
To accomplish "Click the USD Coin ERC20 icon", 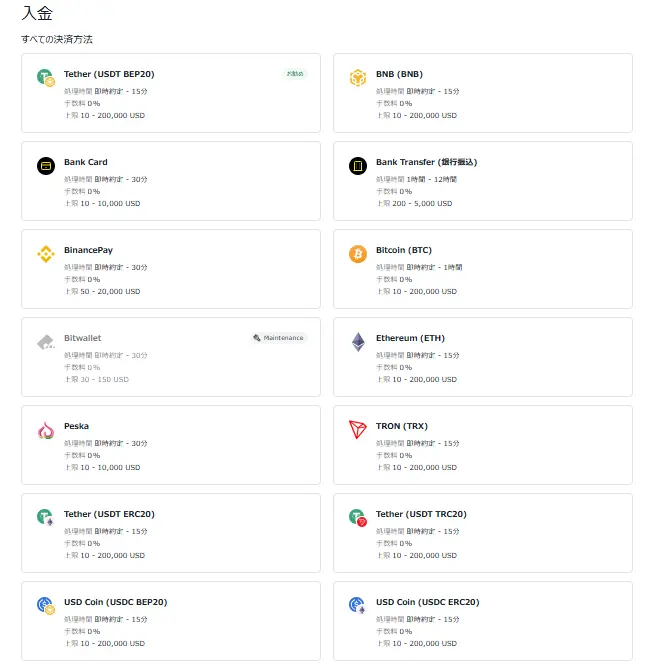I will pos(357,605).
